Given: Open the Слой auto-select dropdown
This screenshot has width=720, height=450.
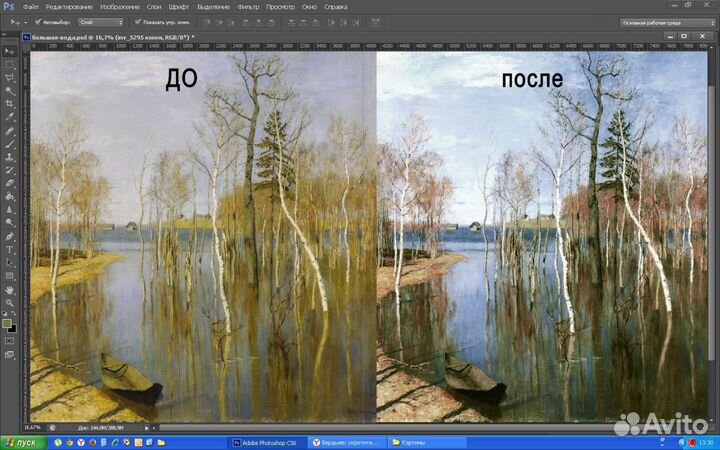Looking at the screenshot, I should click(101, 22).
